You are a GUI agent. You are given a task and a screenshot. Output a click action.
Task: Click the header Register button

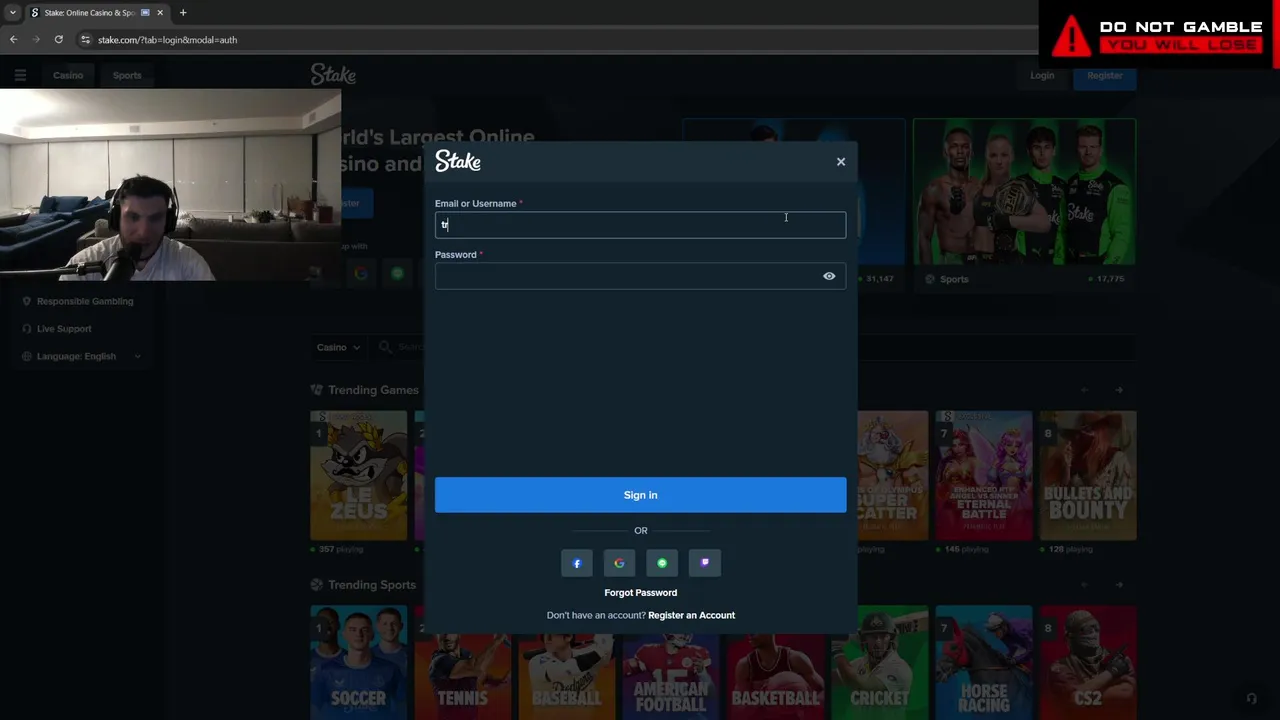pos(1105,75)
